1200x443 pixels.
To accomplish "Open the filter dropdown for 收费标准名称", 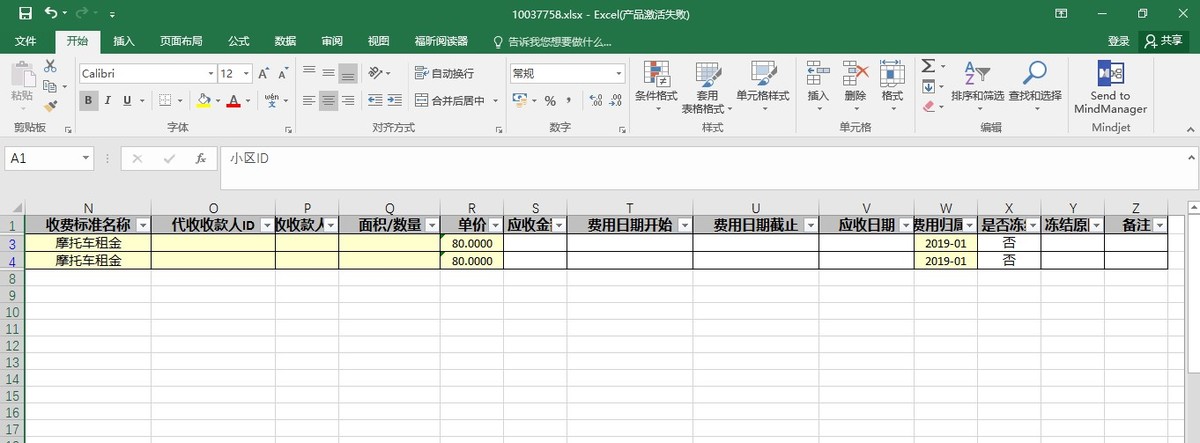I will [142, 226].
